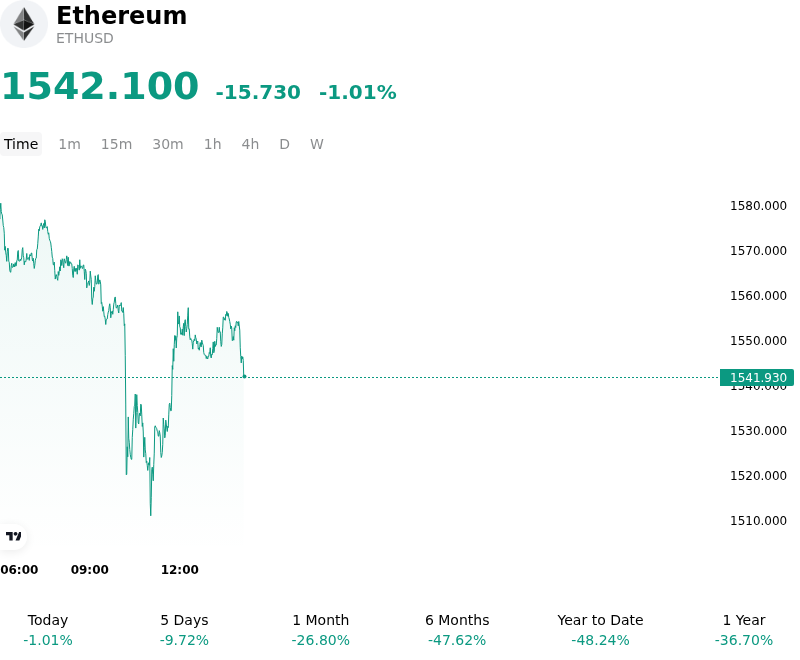This screenshot has height=660, width=800.
Task: Select the Year to Date range
Action: 600,630
